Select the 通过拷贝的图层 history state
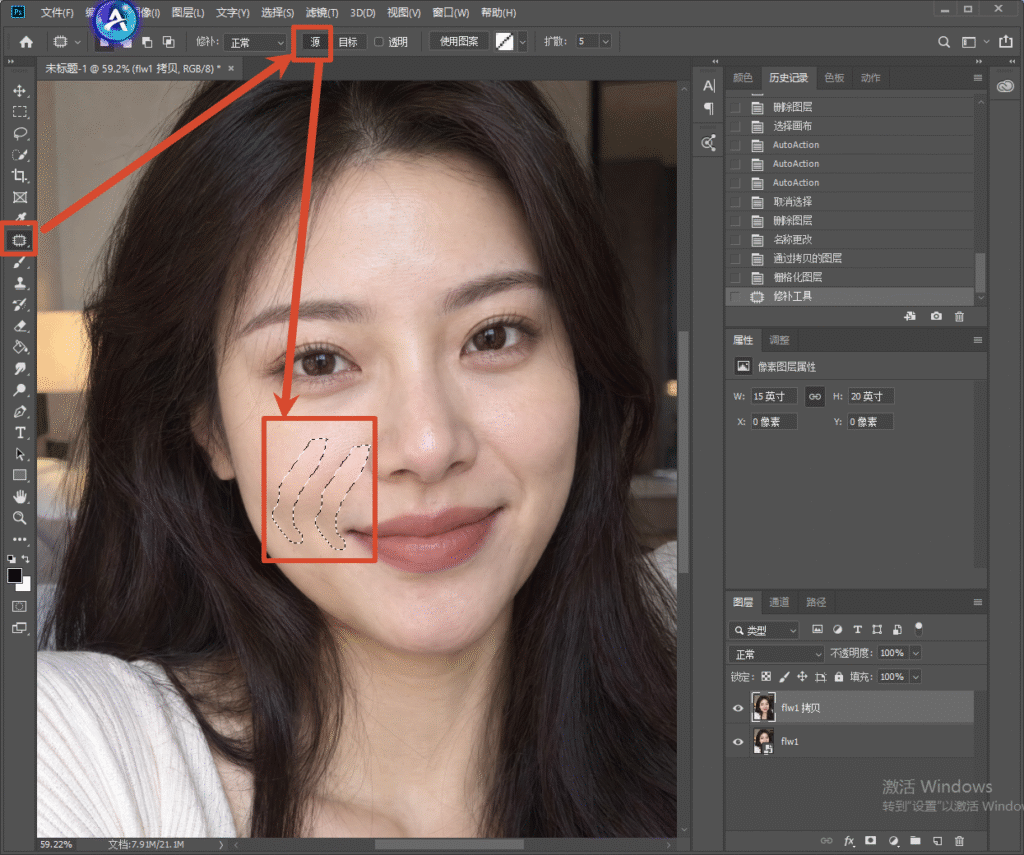 tap(850, 259)
